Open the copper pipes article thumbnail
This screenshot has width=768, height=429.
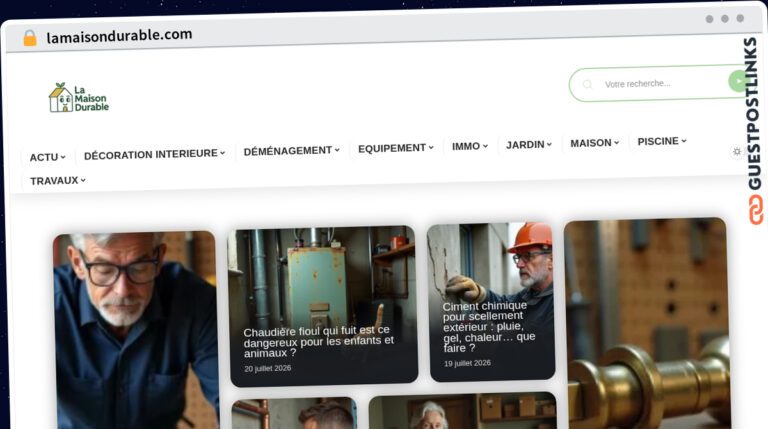click(x=294, y=414)
